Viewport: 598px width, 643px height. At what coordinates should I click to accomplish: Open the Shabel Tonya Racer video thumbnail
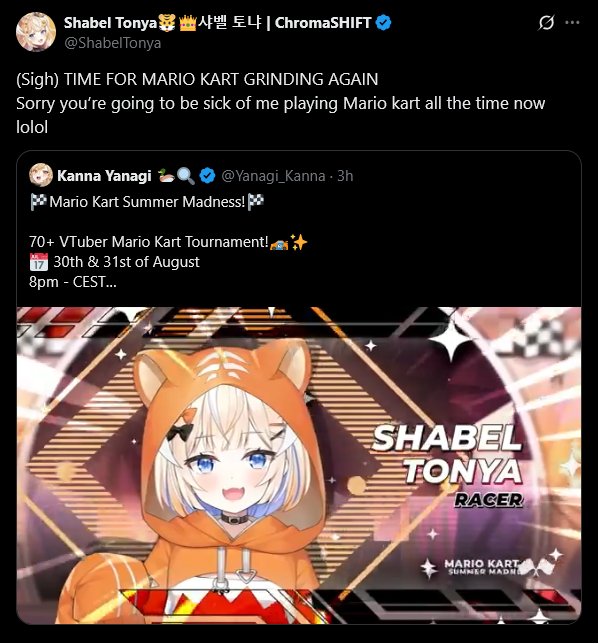pyautogui.click(x=299, y=465)
